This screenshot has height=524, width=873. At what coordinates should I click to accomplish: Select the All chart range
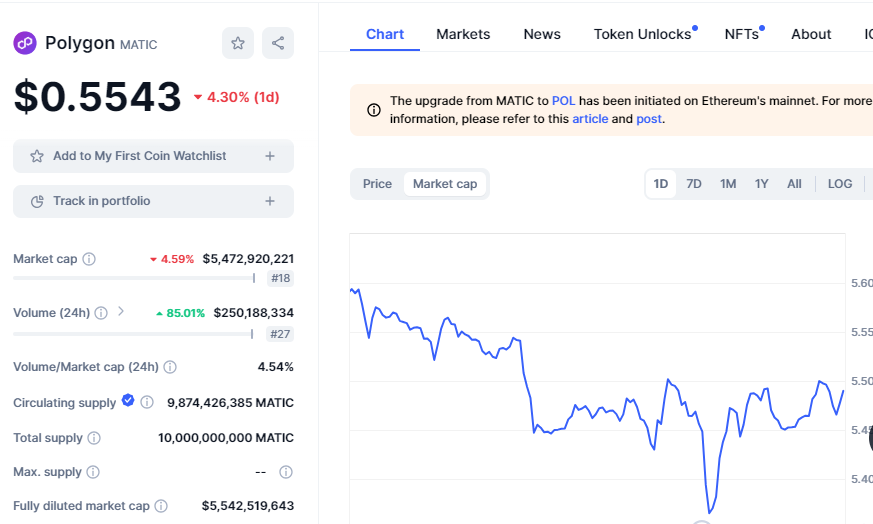pyautogui.click(x=794, y=184)
